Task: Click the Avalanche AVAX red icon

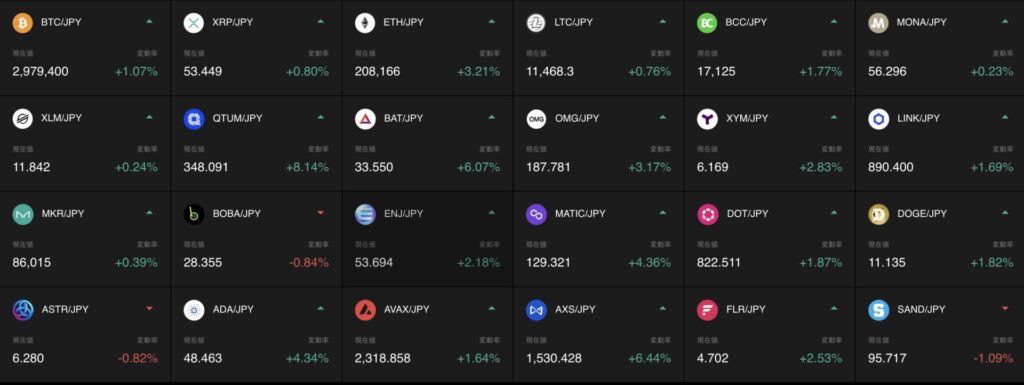Action: coord(365,310)
